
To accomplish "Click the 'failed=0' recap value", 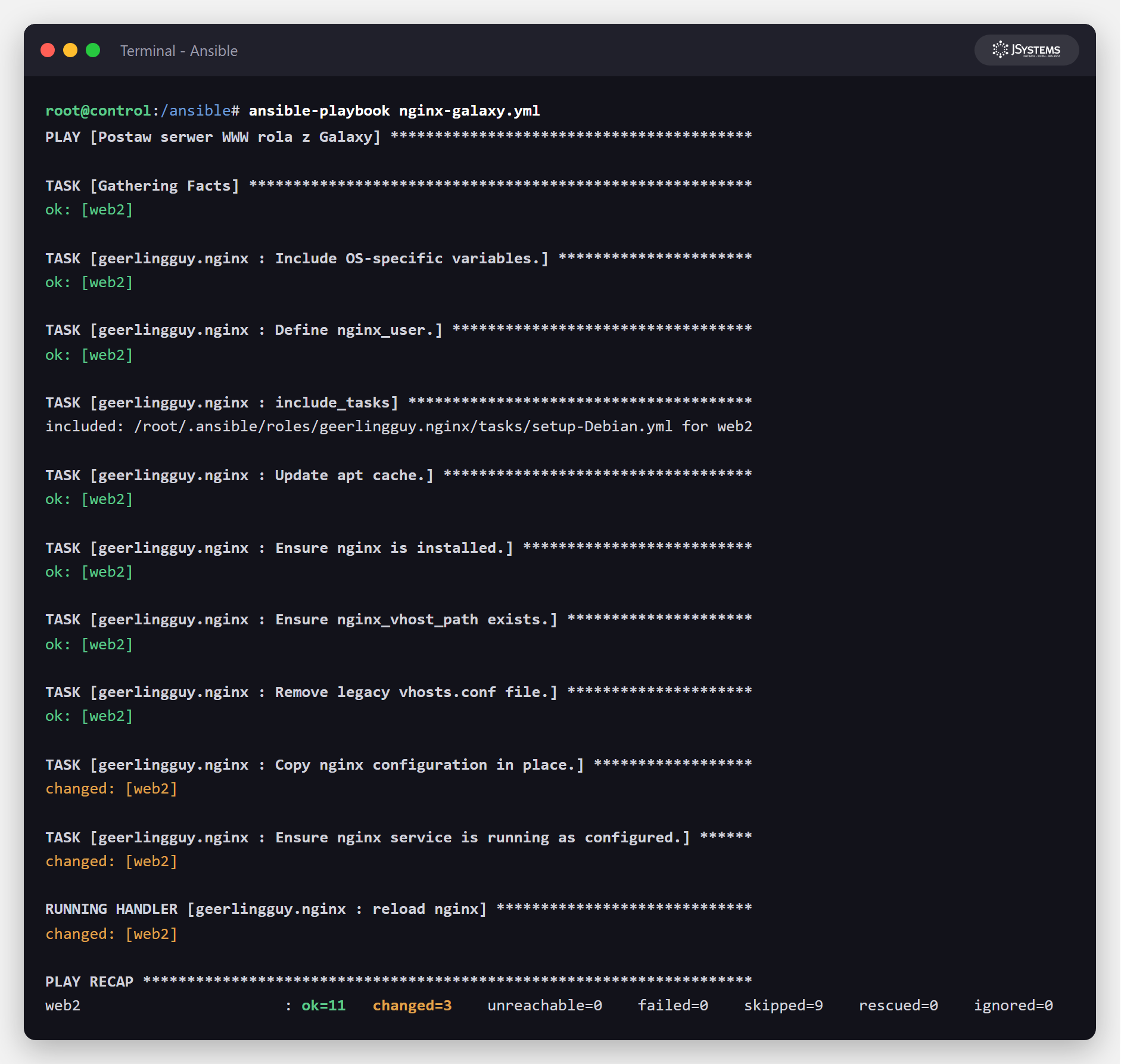I will pos(673,1006).
